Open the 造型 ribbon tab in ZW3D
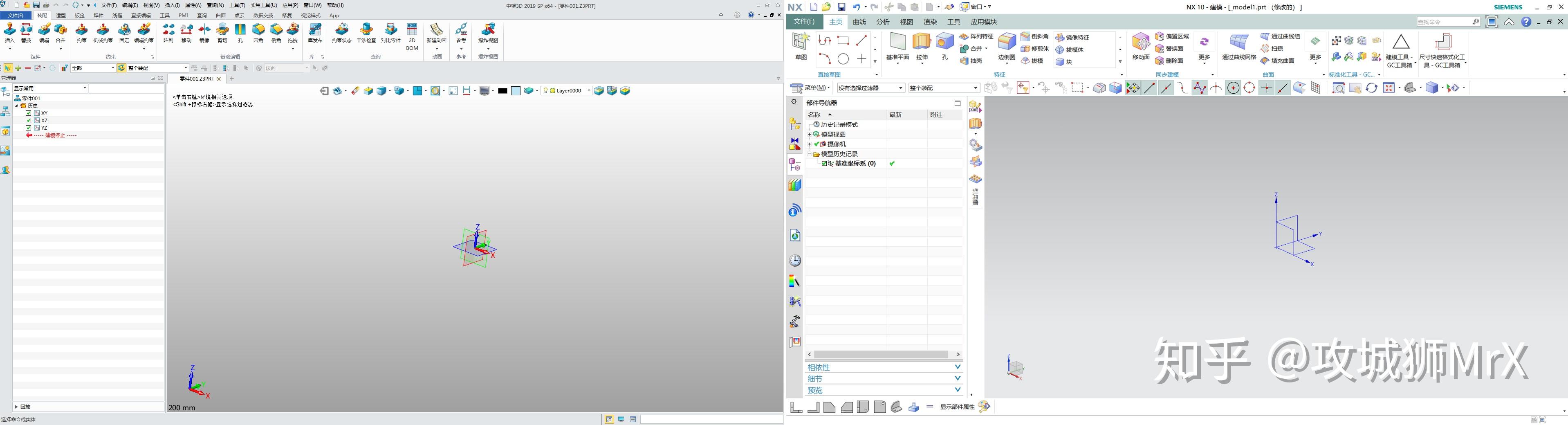Screen dimensions: 1568x425 point(61,16)
